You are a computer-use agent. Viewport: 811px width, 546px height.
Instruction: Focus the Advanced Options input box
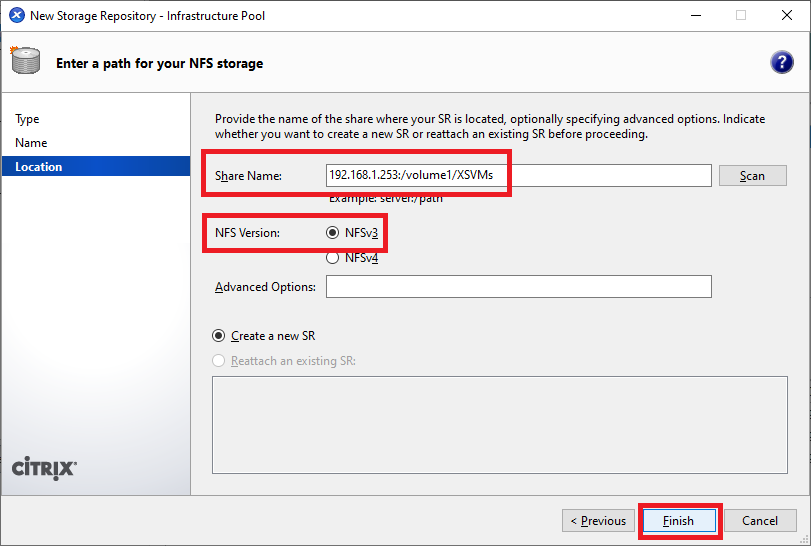[518, 287]
